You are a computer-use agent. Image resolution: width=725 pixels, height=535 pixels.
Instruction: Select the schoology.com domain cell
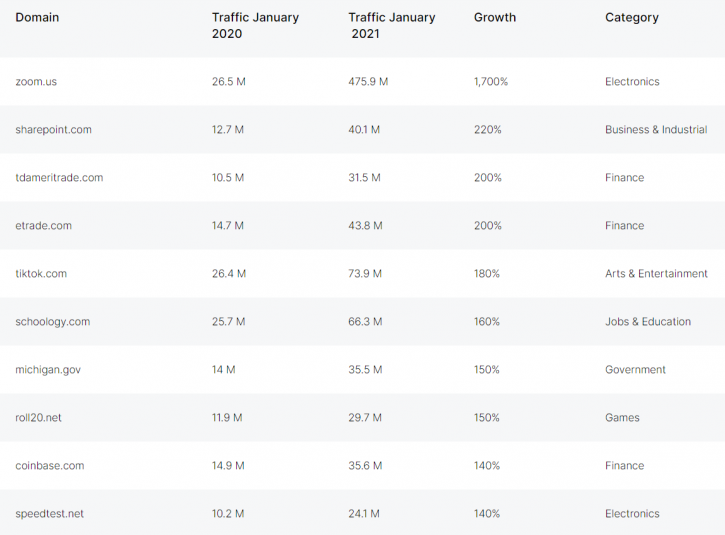pos(53,322)
